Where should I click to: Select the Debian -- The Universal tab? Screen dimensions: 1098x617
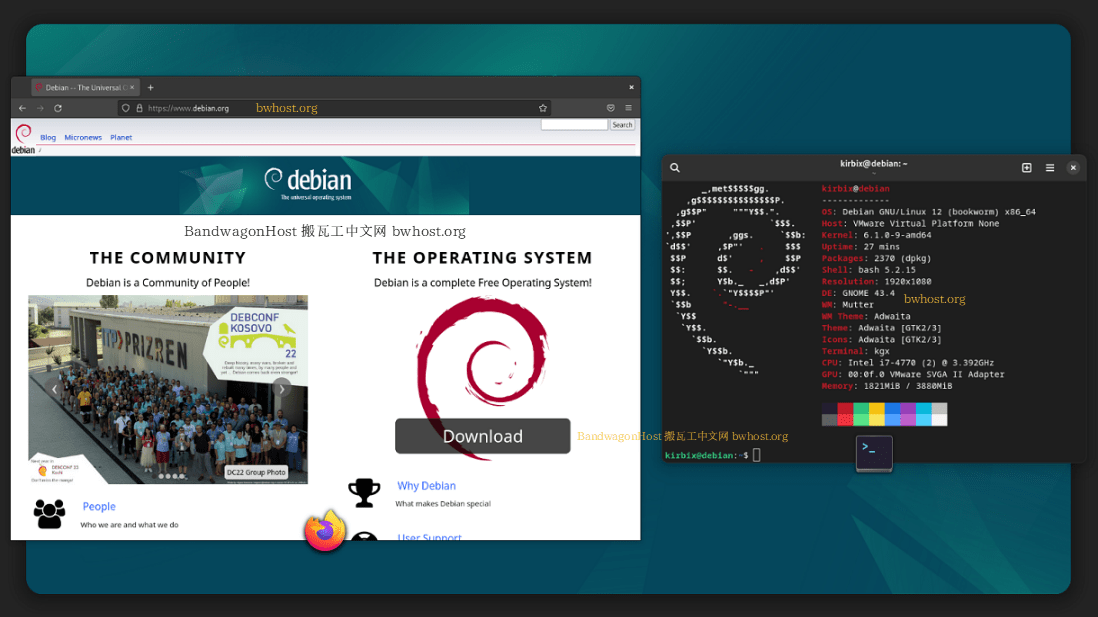pos(85,88)
